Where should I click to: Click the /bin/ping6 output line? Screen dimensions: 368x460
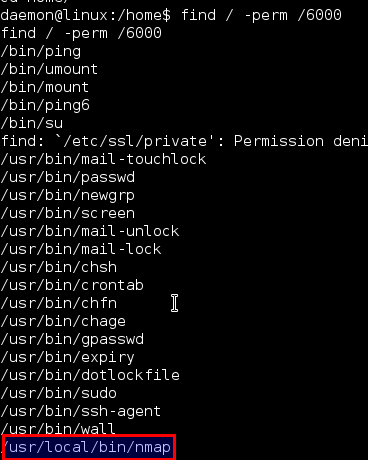click(x=45, y=106)
